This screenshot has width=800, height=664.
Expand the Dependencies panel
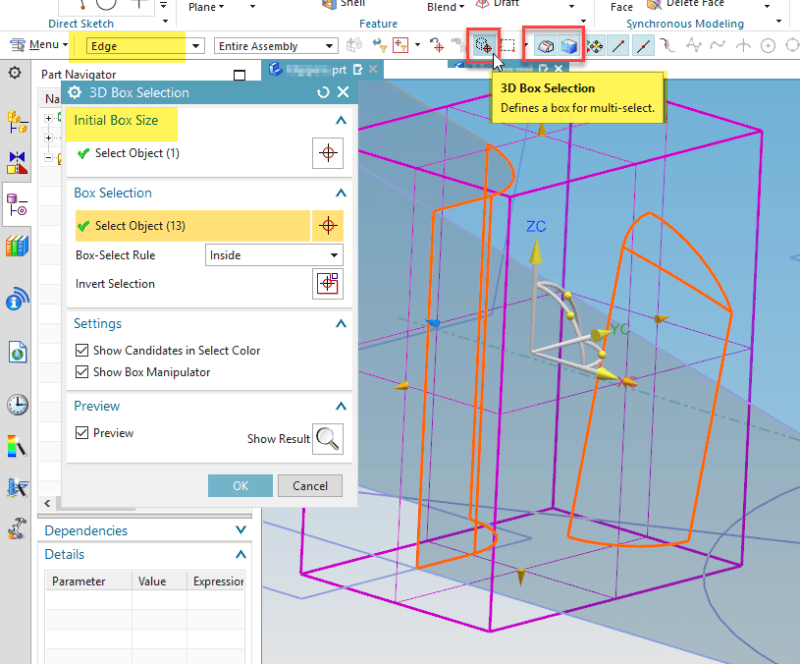[241, 530]
